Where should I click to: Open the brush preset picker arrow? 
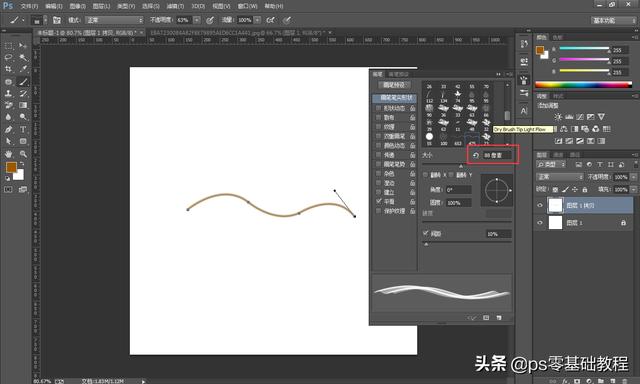45,20
